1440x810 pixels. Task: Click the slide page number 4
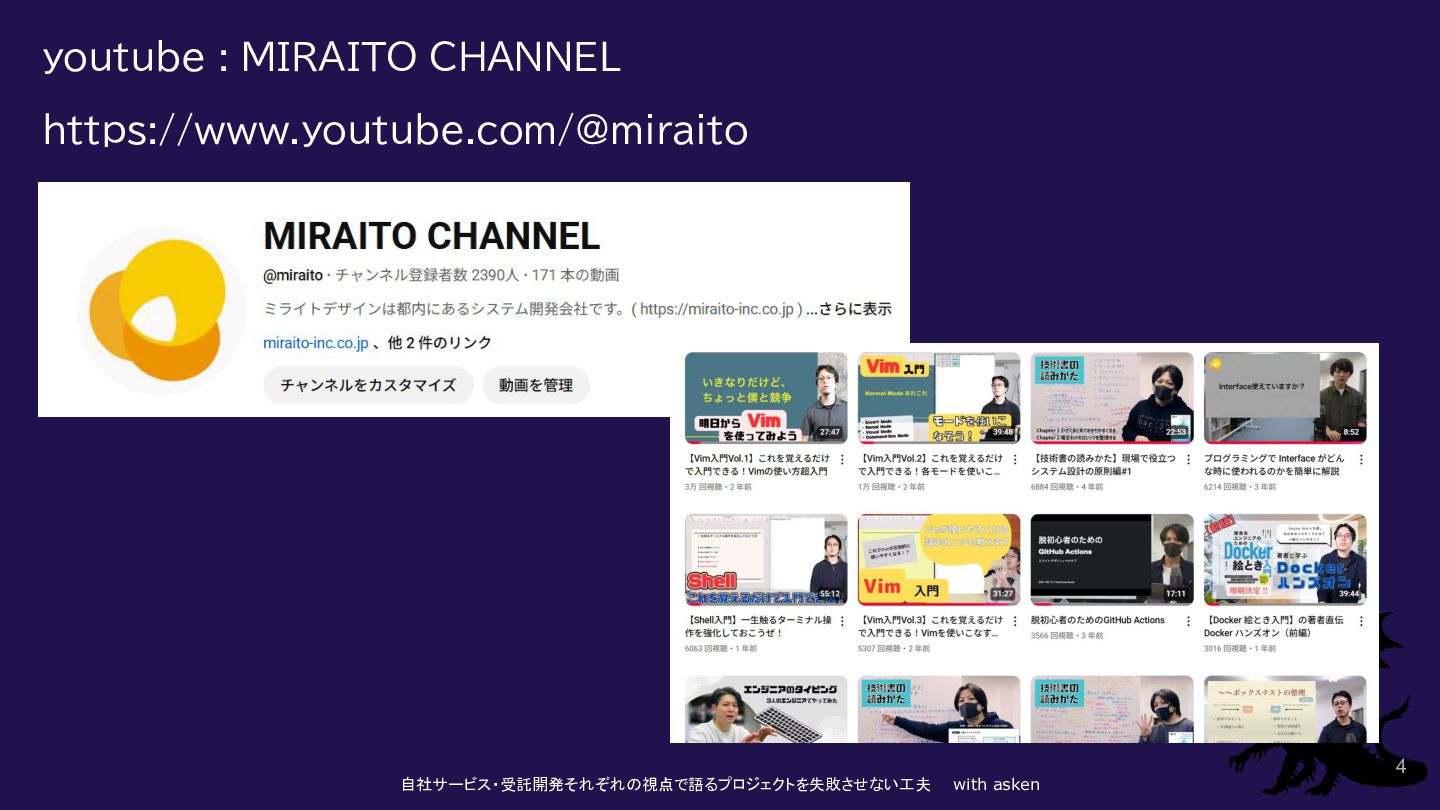point(1400,767)
